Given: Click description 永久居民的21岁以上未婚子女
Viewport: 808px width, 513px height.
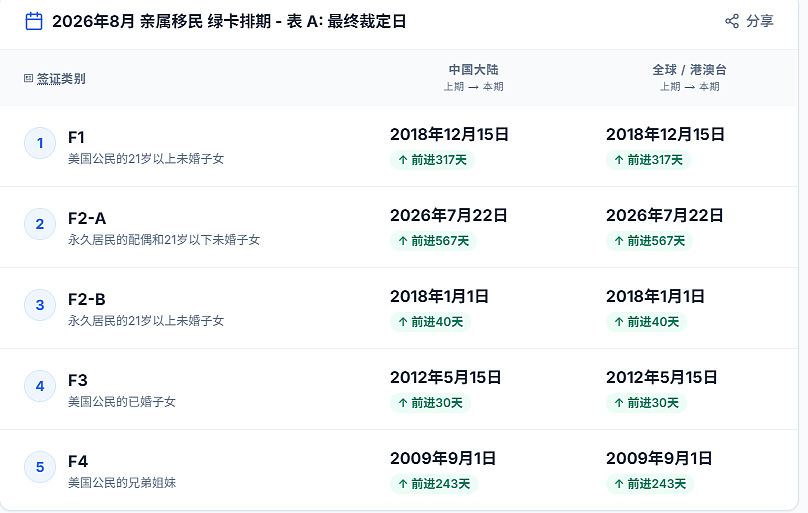Looking at the screenshot, I should tap(146, 320).
